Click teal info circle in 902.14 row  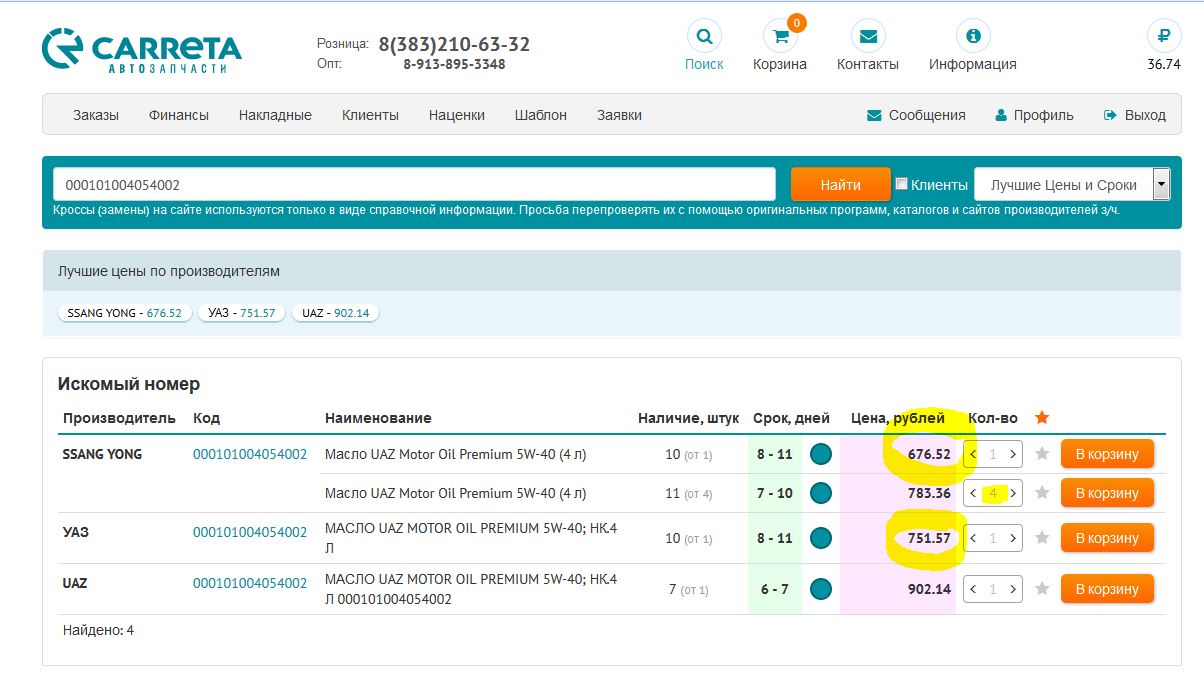pos(820,589)
